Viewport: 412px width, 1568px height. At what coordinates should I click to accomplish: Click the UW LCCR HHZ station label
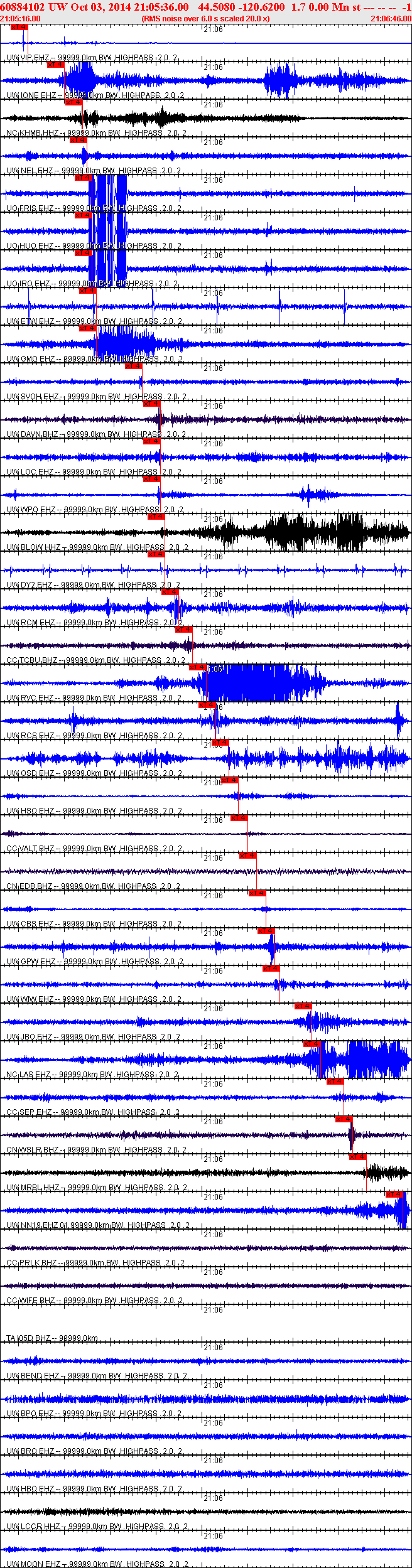coord(98,1527)
